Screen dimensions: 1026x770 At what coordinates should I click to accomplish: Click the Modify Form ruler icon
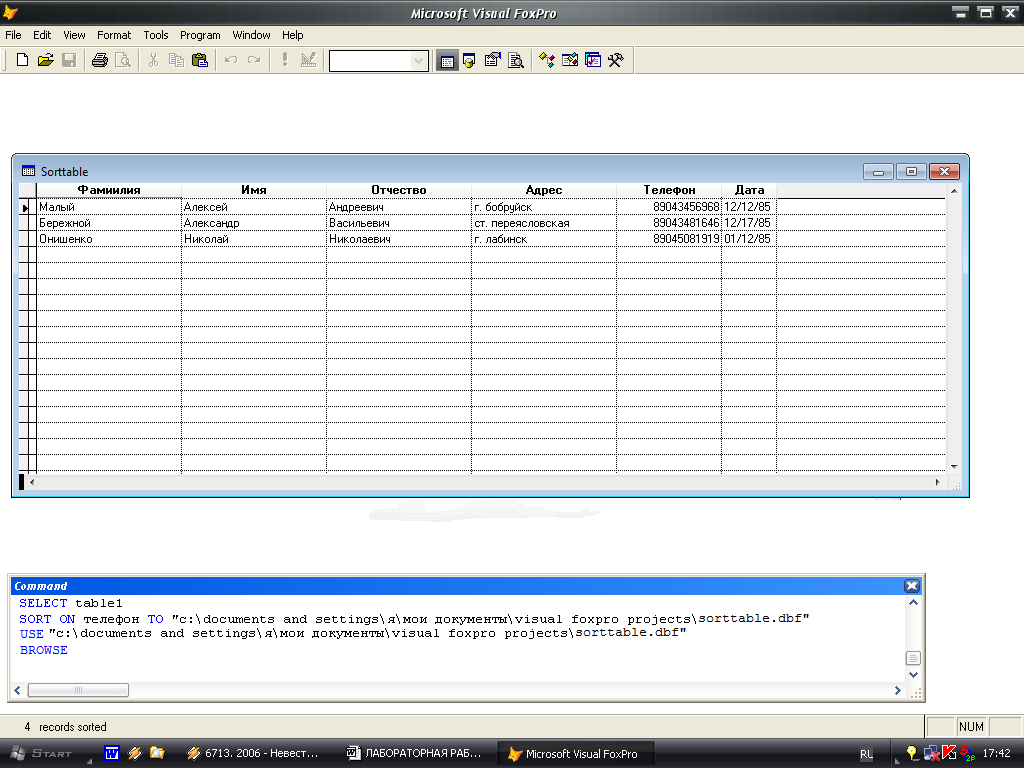308,61
